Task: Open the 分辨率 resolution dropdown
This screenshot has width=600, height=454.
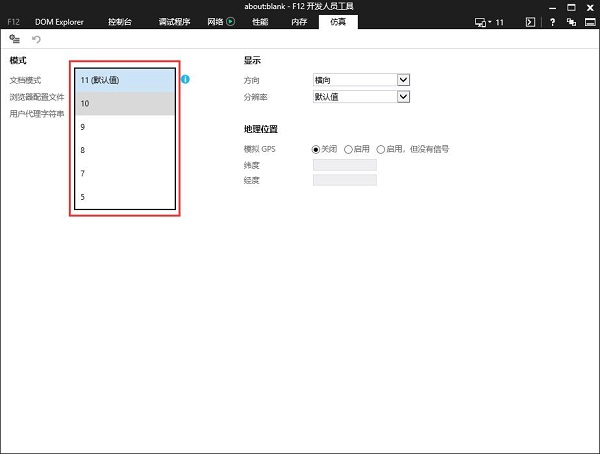Action: coord(361,97)
